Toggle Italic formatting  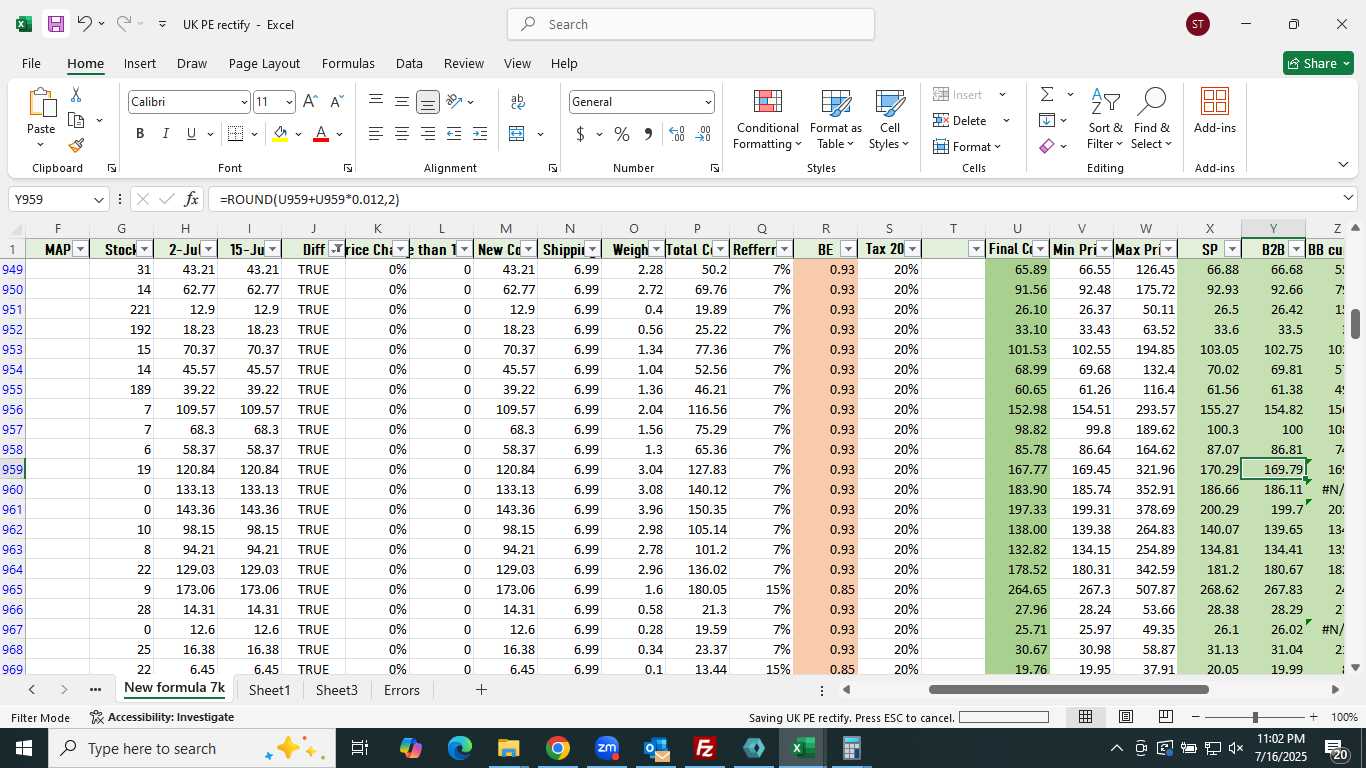click(x=165, y=134)
